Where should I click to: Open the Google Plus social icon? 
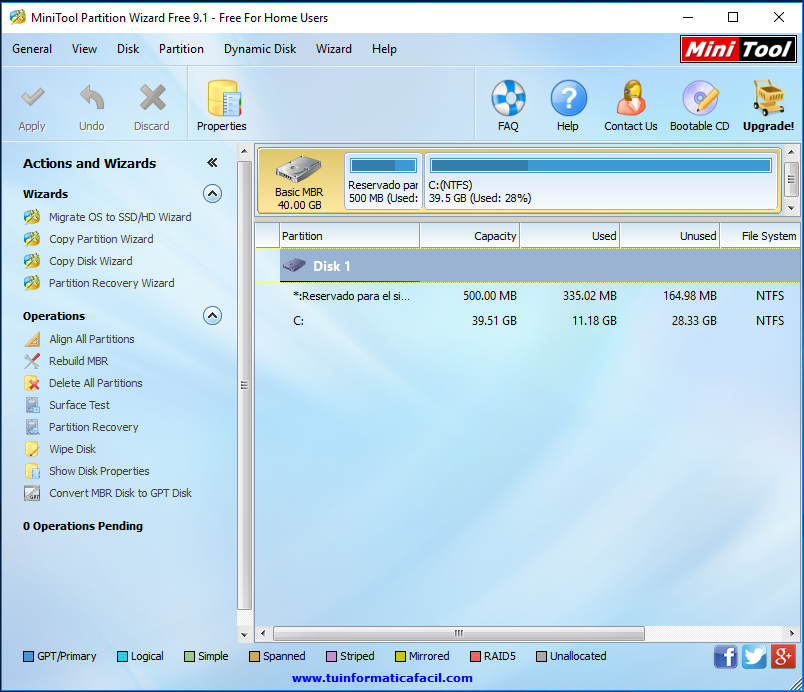pos(783,657)
